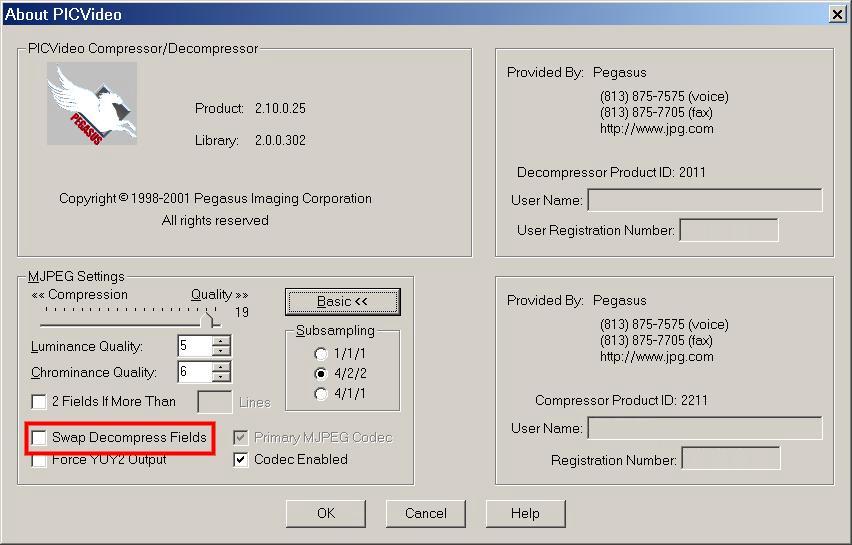Click into the Luminance Quality value field
Image resolution: width=852 pixels, height=545 pixels.
click(x=195, y=346)
